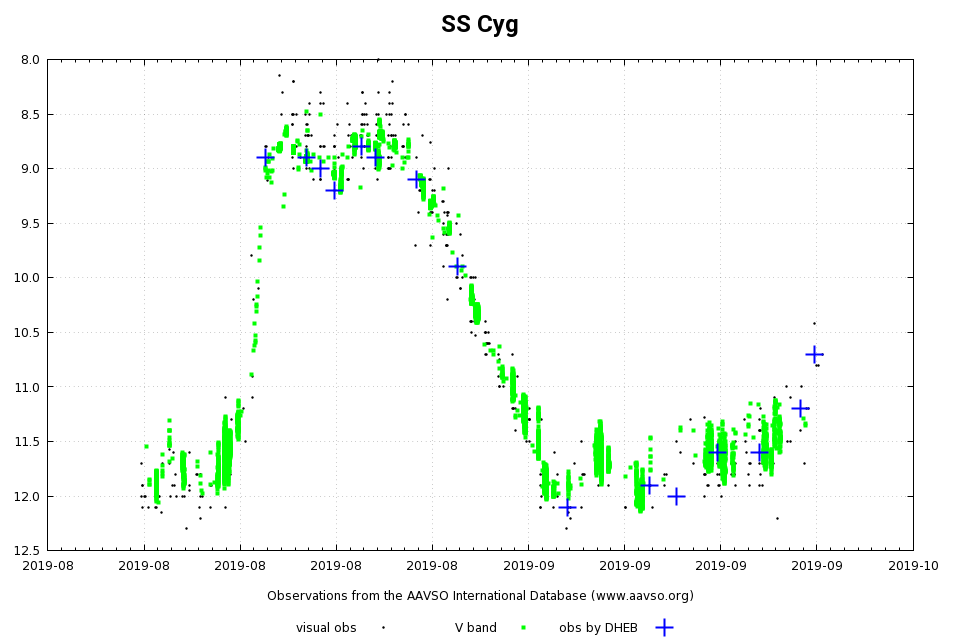
Task: Click the 'V band' legend label
Action: (x=476, y=628)
